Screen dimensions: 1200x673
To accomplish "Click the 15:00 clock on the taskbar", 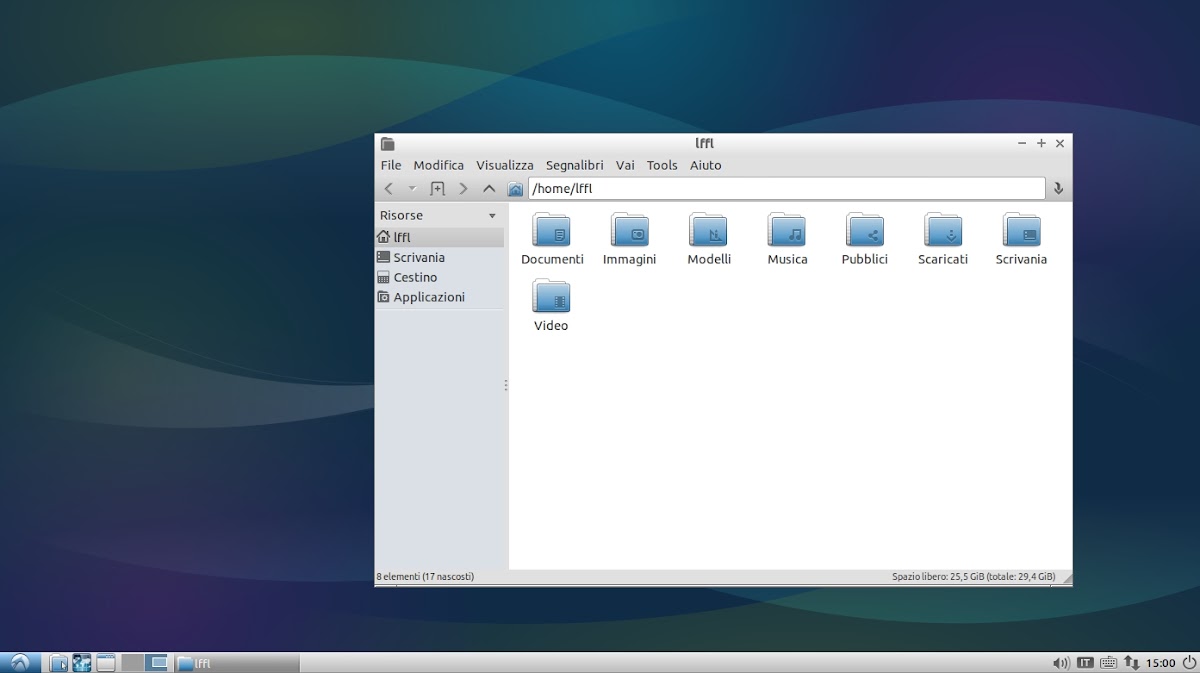I will pos(1161,663).
